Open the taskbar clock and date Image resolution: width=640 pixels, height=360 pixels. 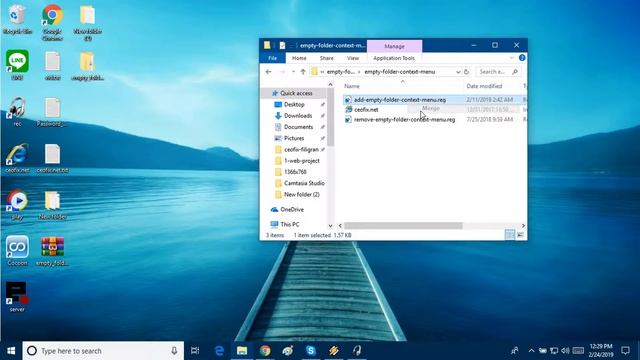[x=601, y=350]
